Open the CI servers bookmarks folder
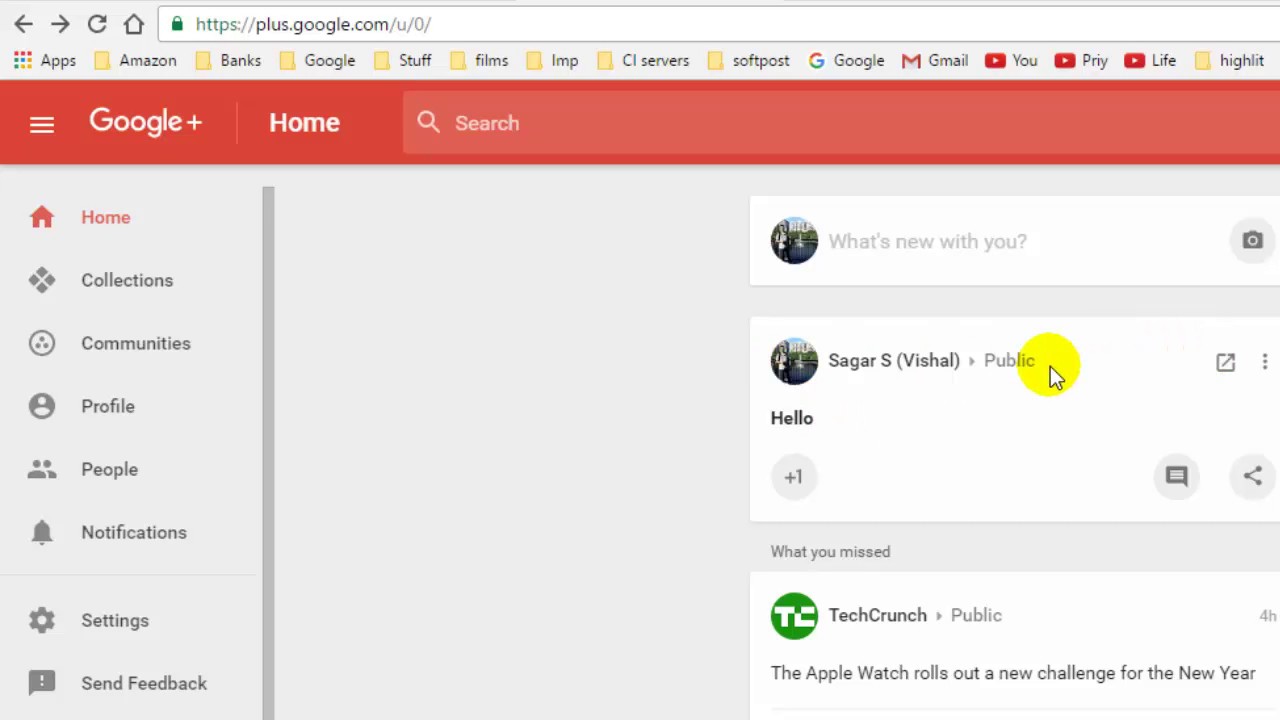 click(x=642, y=61)
